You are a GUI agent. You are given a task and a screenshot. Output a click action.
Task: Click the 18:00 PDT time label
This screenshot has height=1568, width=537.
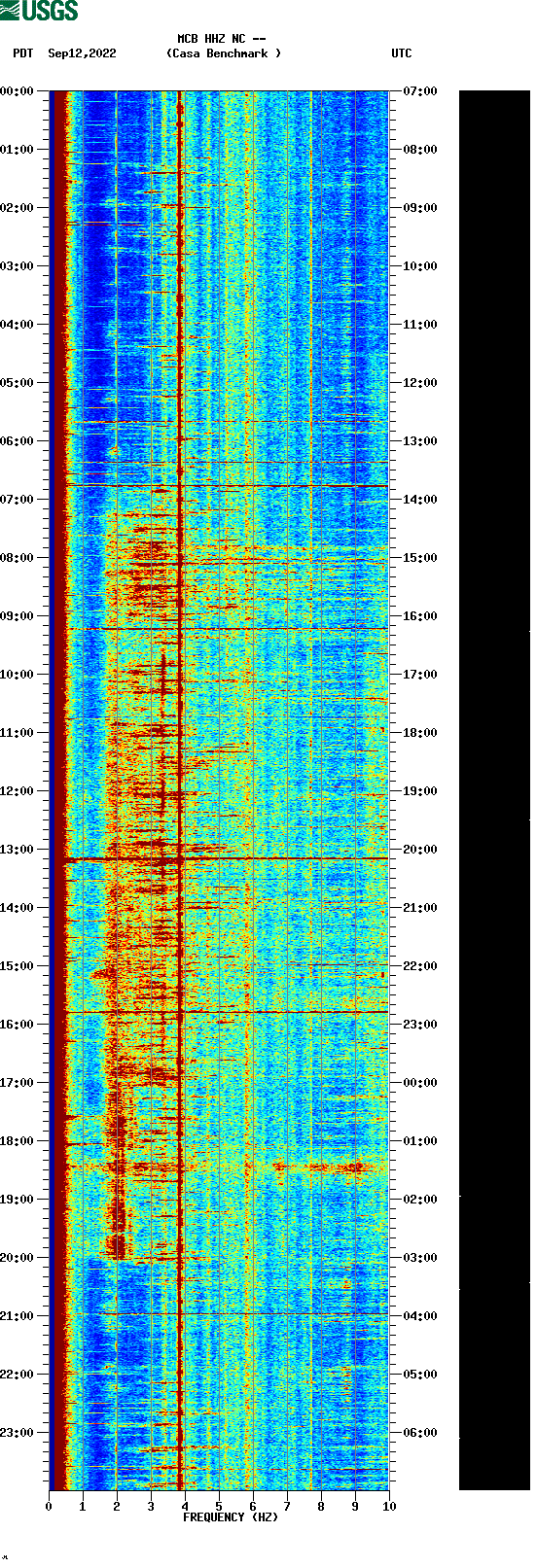[x=17, y=1141]
